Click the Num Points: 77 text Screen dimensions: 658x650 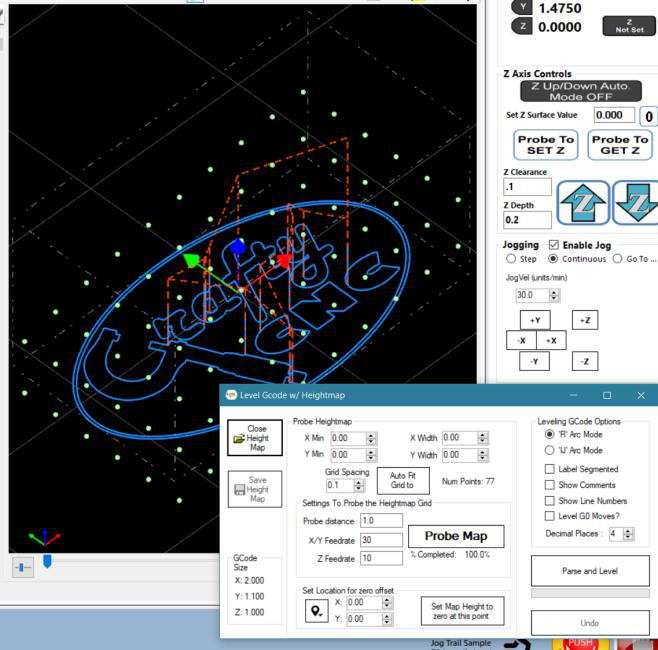468,481
